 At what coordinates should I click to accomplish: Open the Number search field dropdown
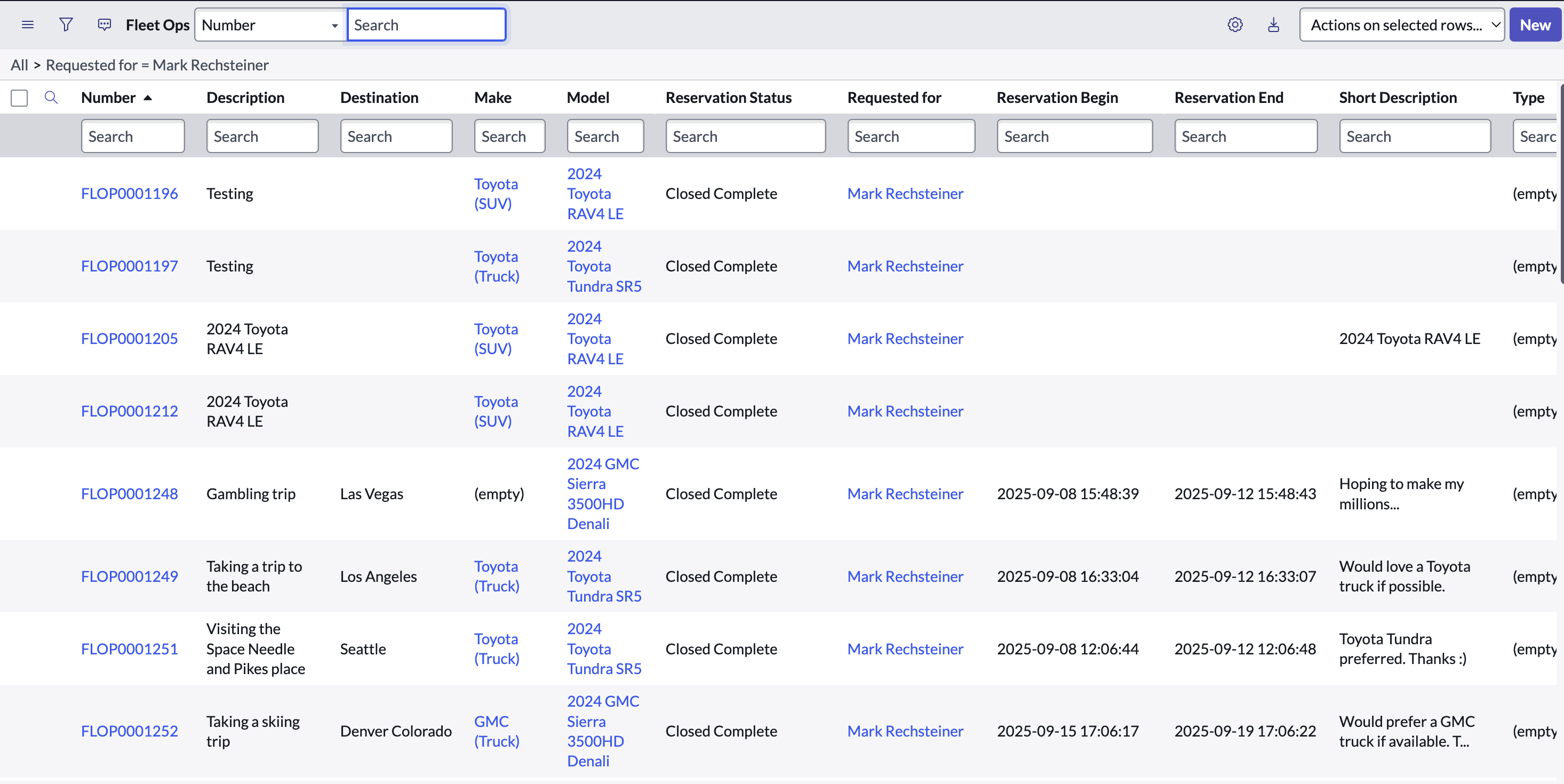(x=270, y=25)
